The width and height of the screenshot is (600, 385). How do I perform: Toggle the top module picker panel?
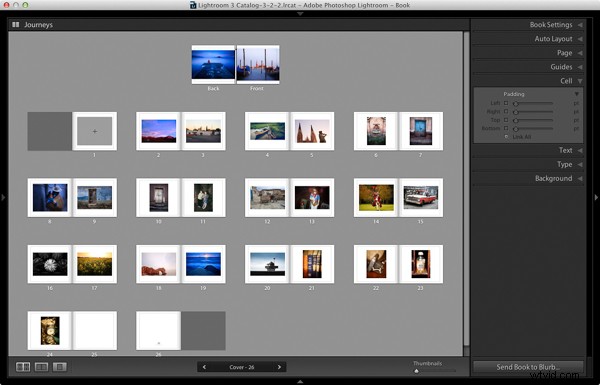[x=300, y=13]
